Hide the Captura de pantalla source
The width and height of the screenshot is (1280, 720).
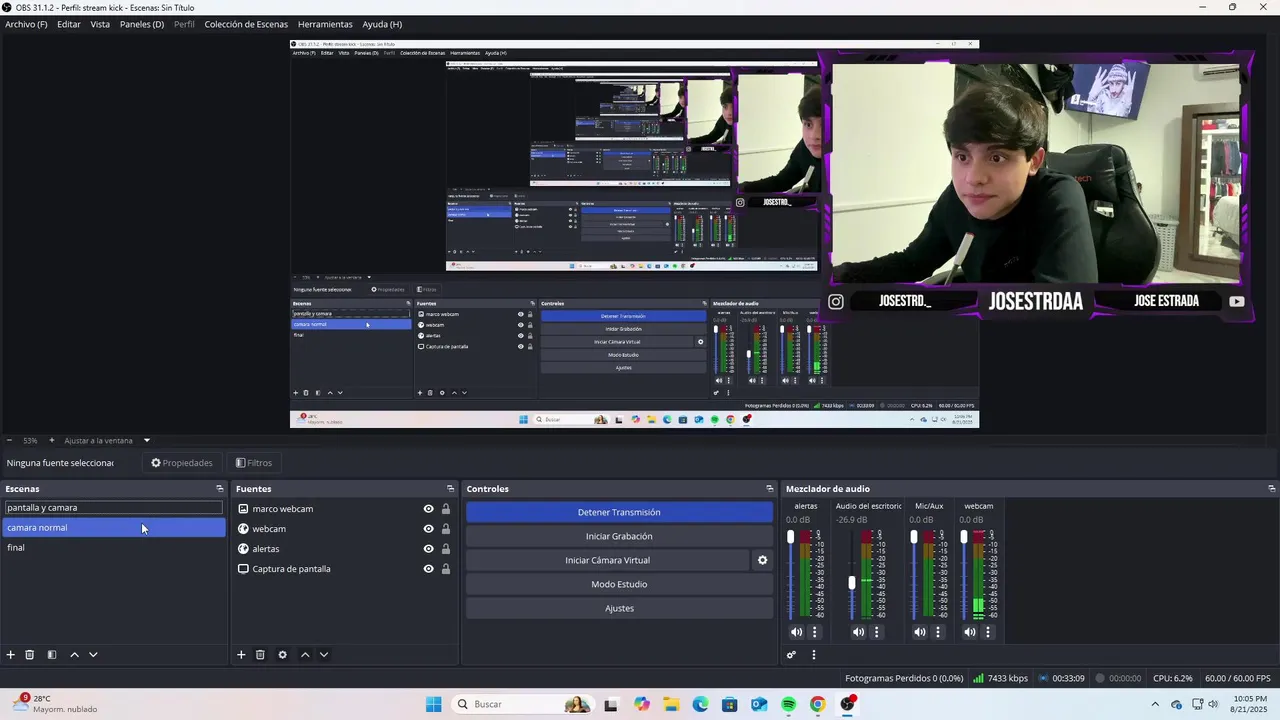point(428,569)
